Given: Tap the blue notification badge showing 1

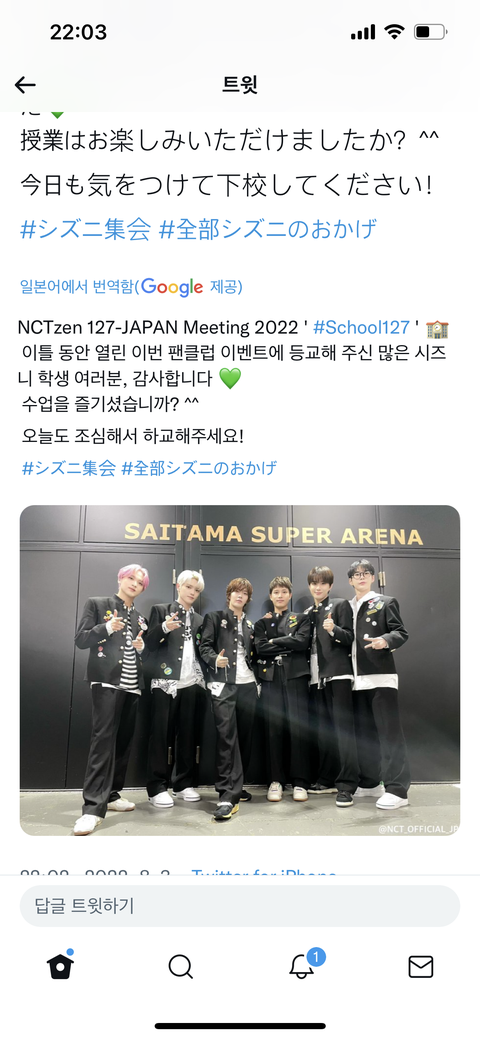Looking at the screenshot, I should click(316, 957).
